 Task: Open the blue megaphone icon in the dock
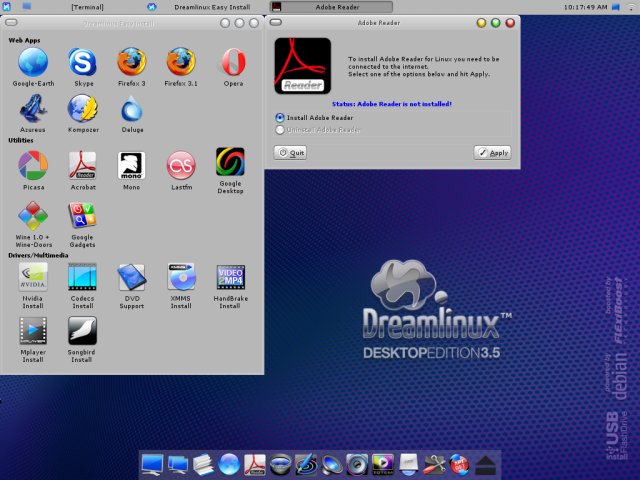(x=332, y=464)
